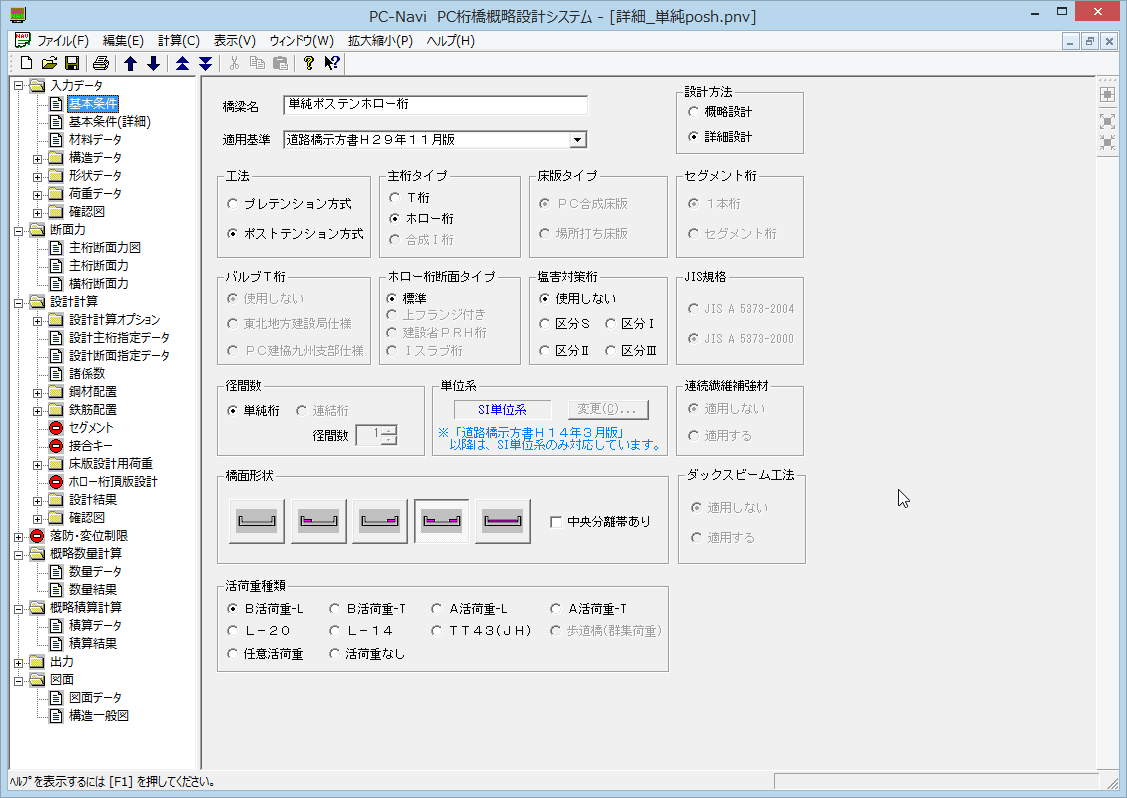The image size is (1127, 798).
Task: Click the Open file folder icon
Action: 49,63
